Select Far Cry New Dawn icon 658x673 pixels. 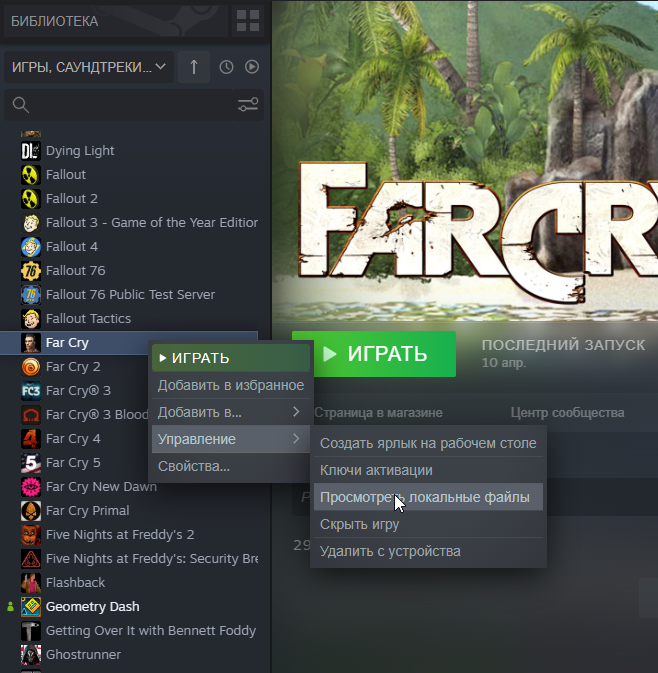(31, 487)
